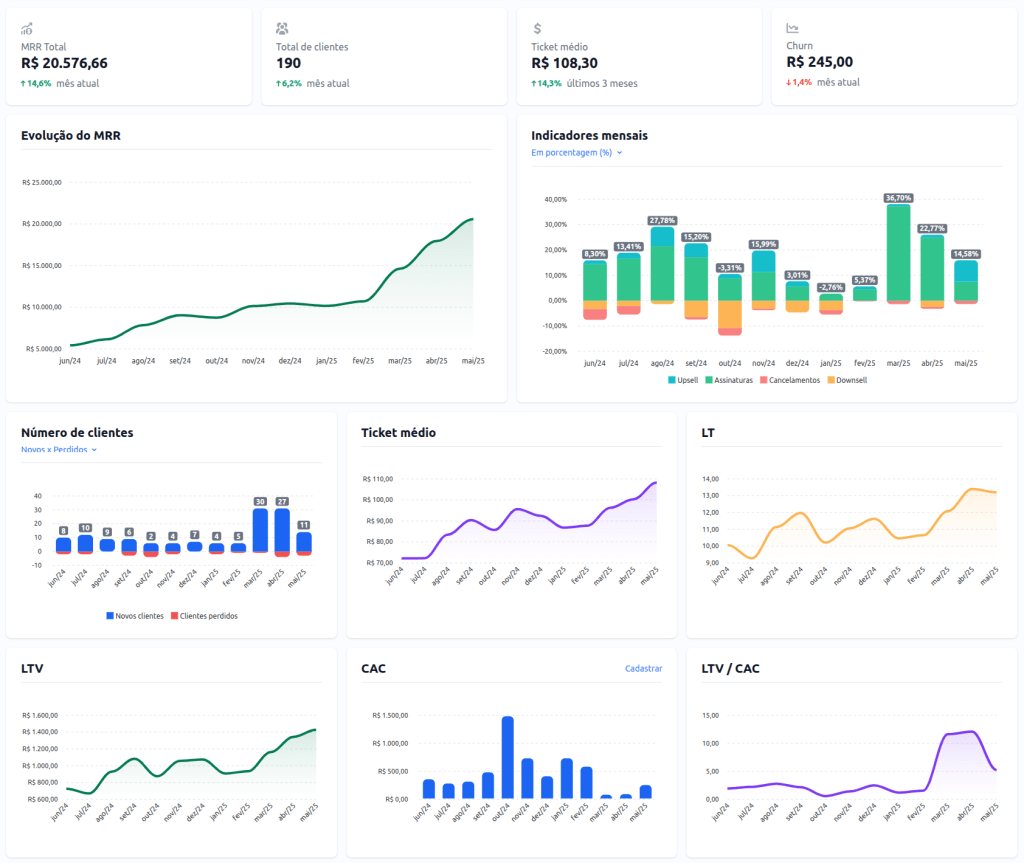This screenshot has height=863, width=1024.
Task: Click the 'LT' chart title
Action: pos(708,432)
